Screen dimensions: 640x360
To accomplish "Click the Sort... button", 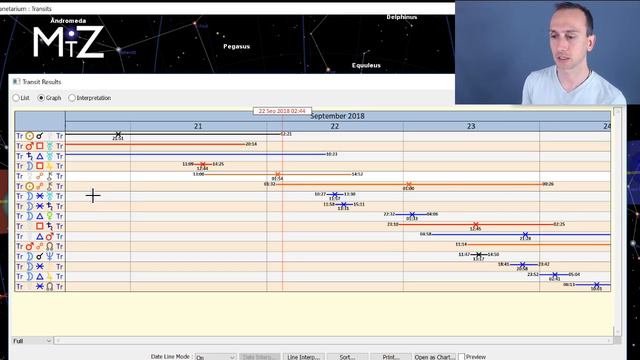I will 347,357.
